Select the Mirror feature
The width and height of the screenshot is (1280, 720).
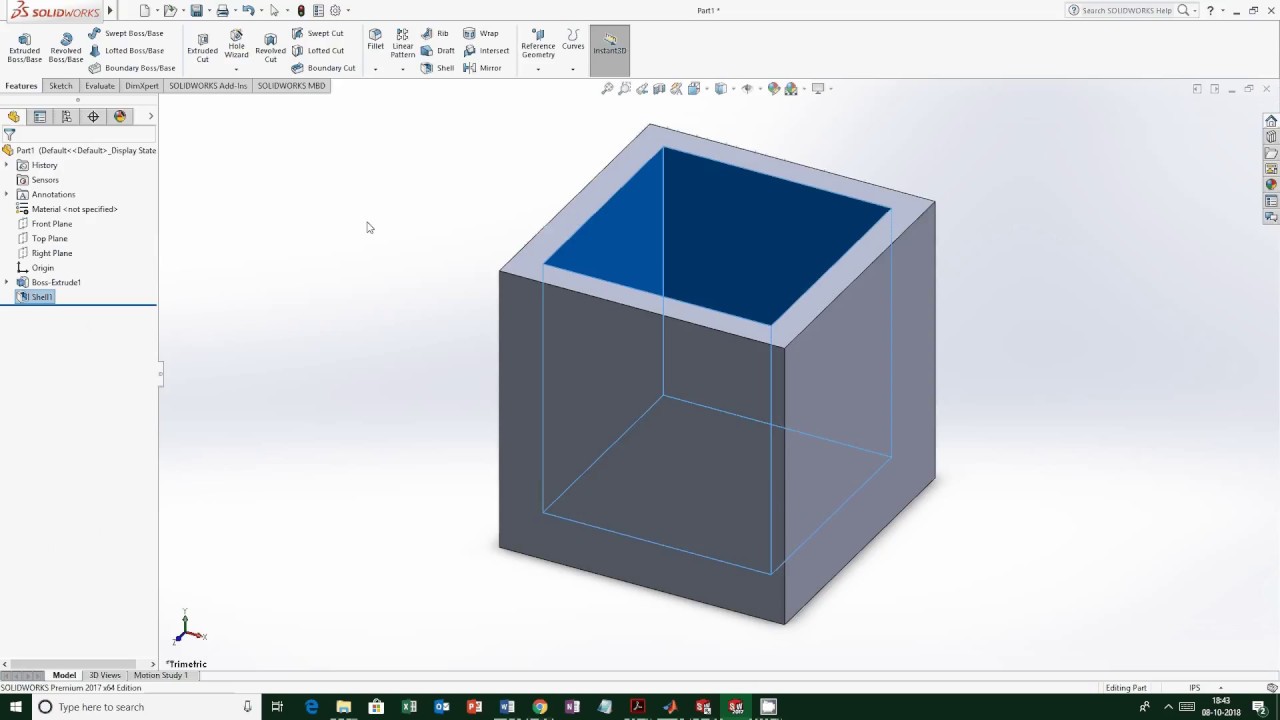[x=482, y=68]
